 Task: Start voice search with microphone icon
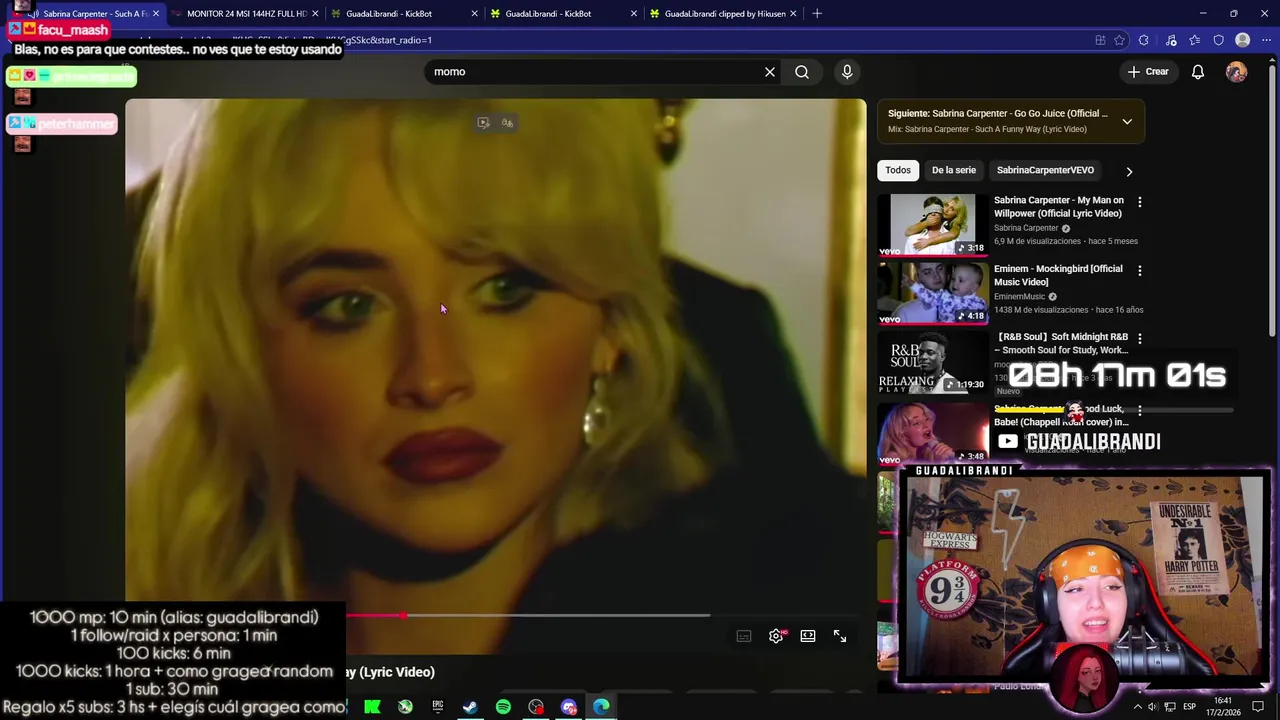point(847,72)
